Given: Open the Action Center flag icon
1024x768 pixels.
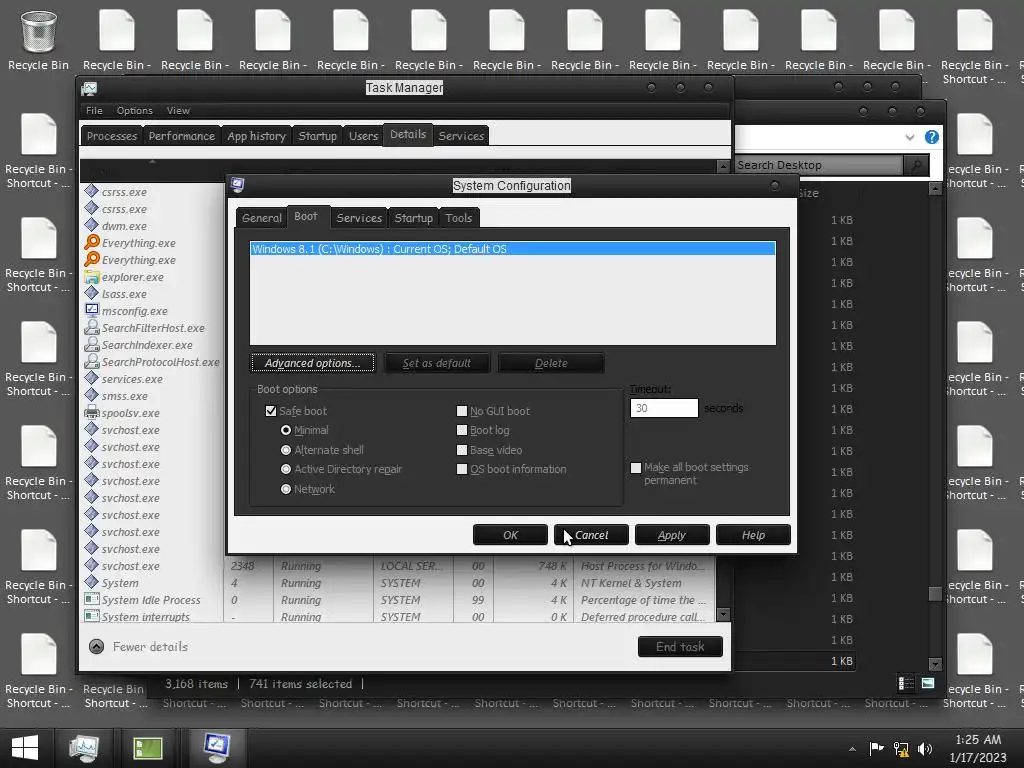Looking at the screenshot, I should 876,748.
